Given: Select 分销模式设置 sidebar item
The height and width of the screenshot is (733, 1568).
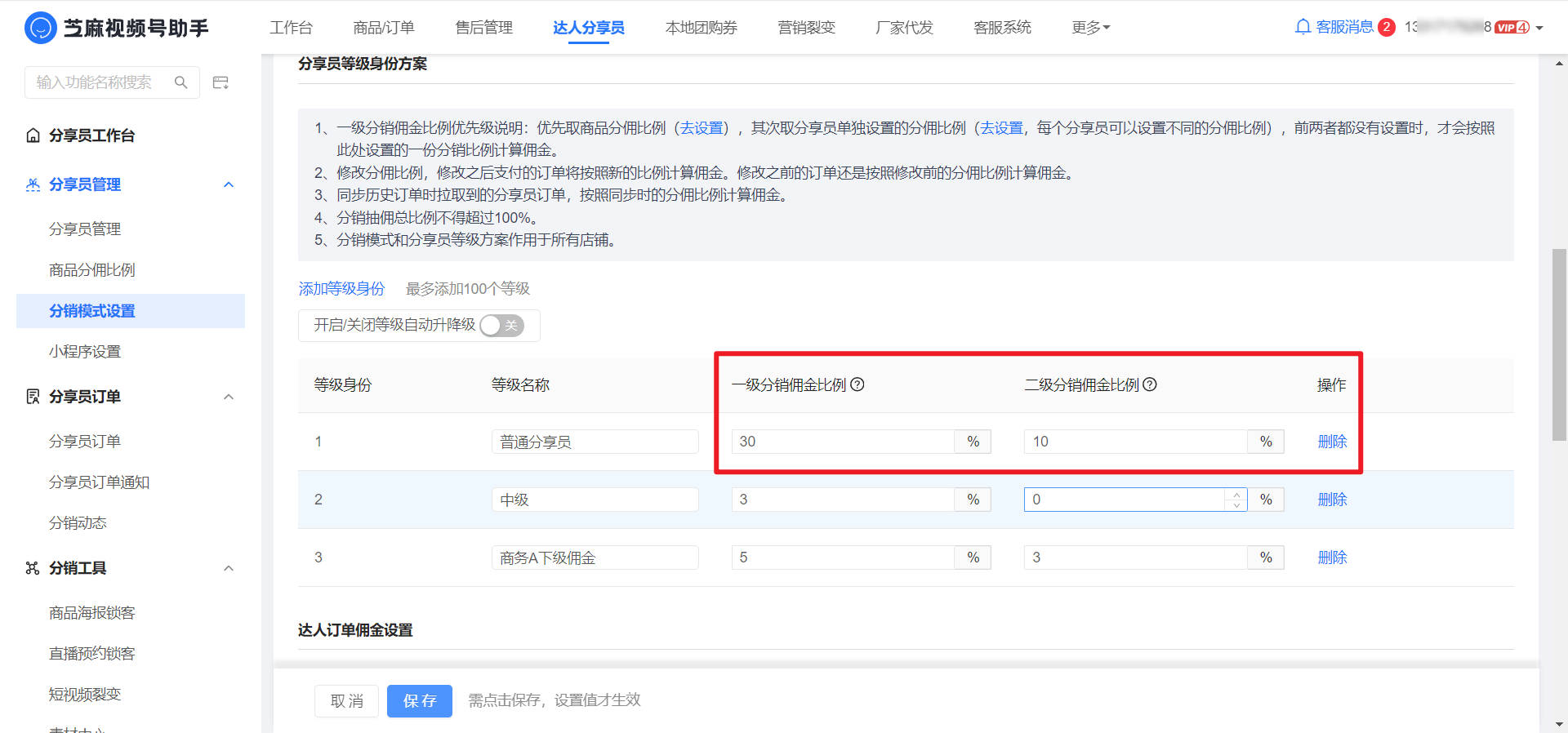Looking at the screenshot, I should click(131, 311).
